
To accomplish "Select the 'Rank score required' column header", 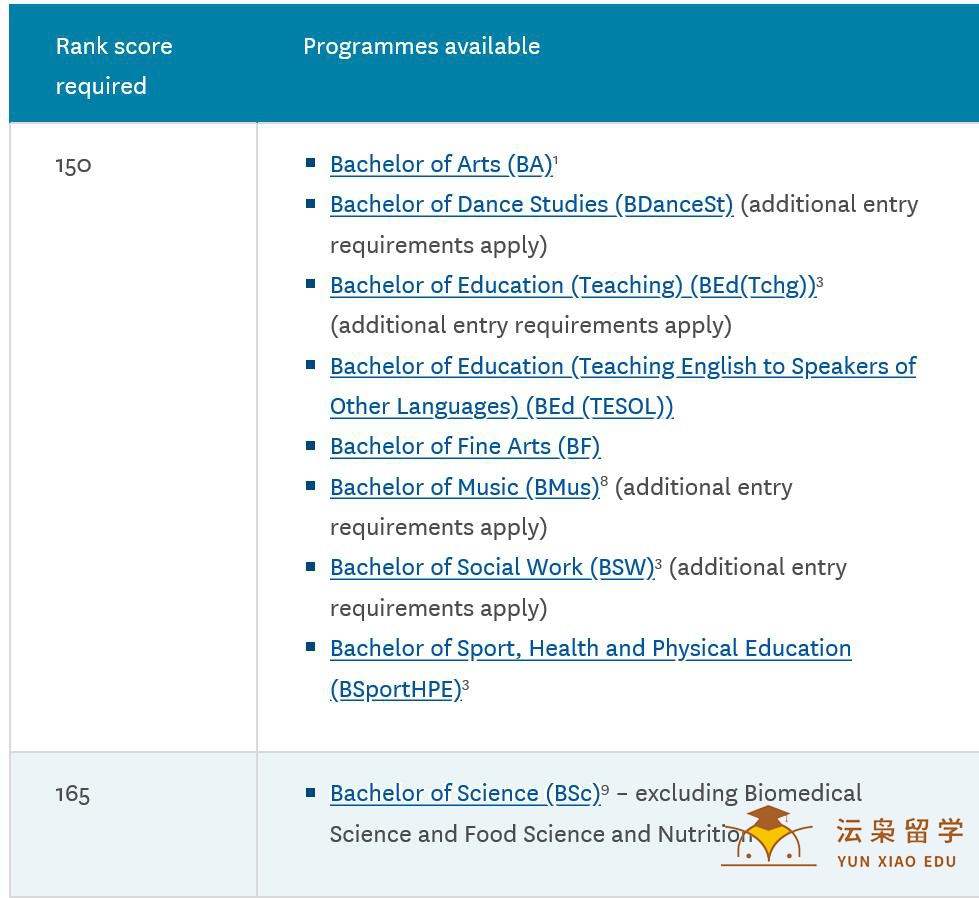I will click(x=113, y=66).
